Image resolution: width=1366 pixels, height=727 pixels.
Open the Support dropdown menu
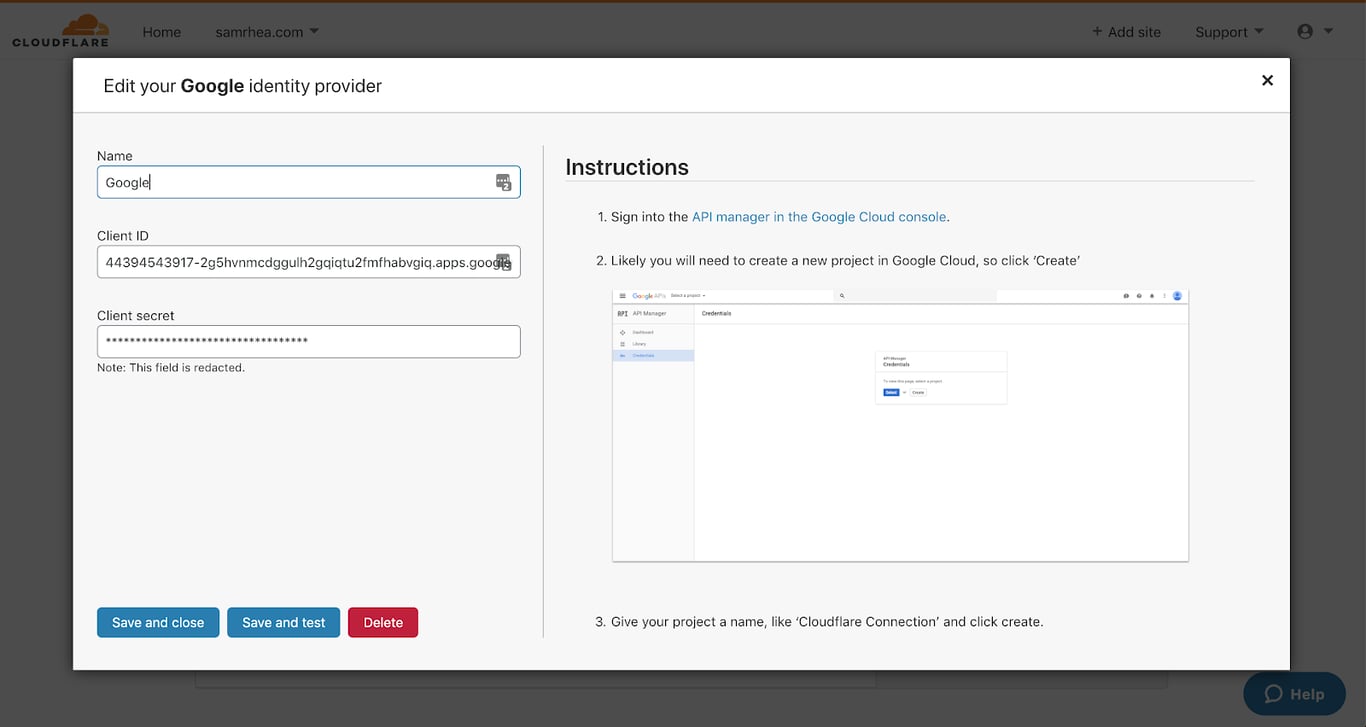point(1229,32)
